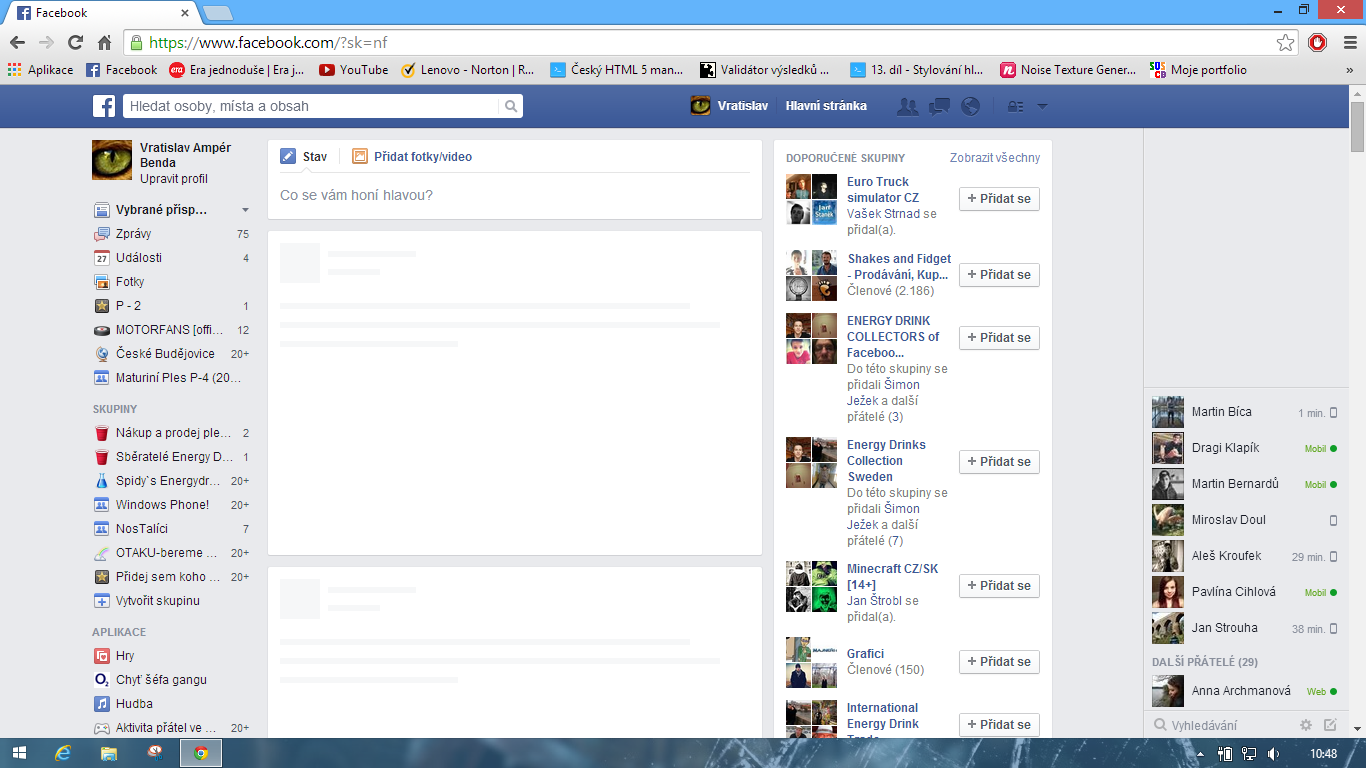1366x768 pixels.
Task: Focus the Hledat osoby search field
Action: [311, 106]
